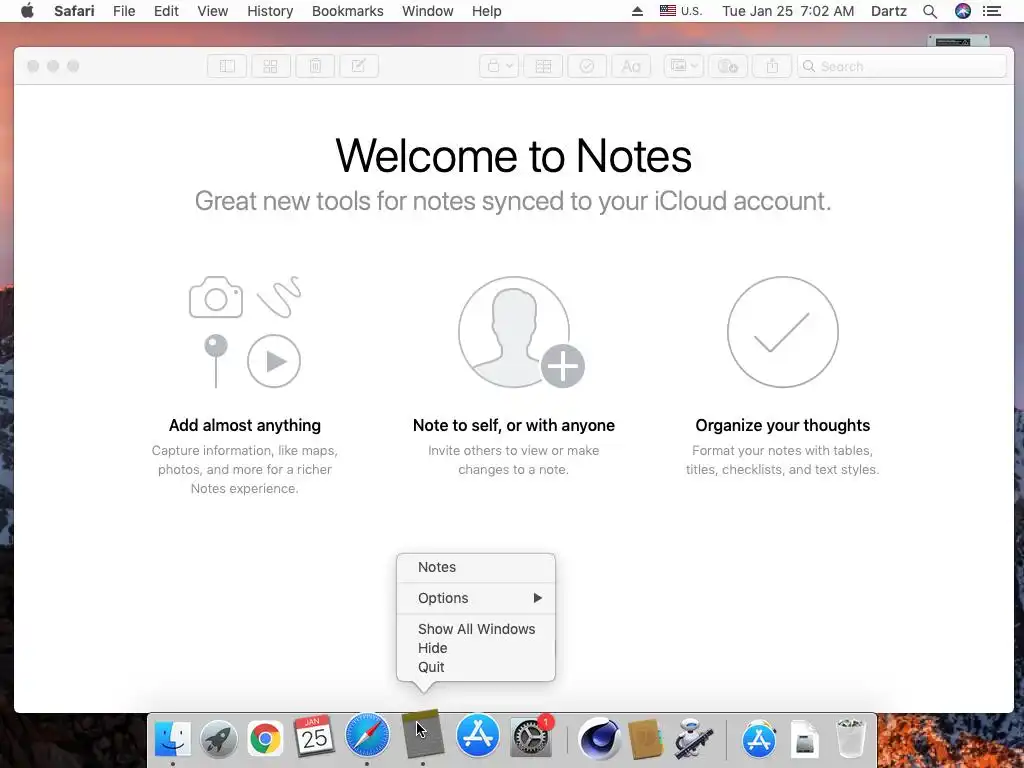Open the Bookmarks menu
The image size is (1024, 768).
click(x=347, y=11)
